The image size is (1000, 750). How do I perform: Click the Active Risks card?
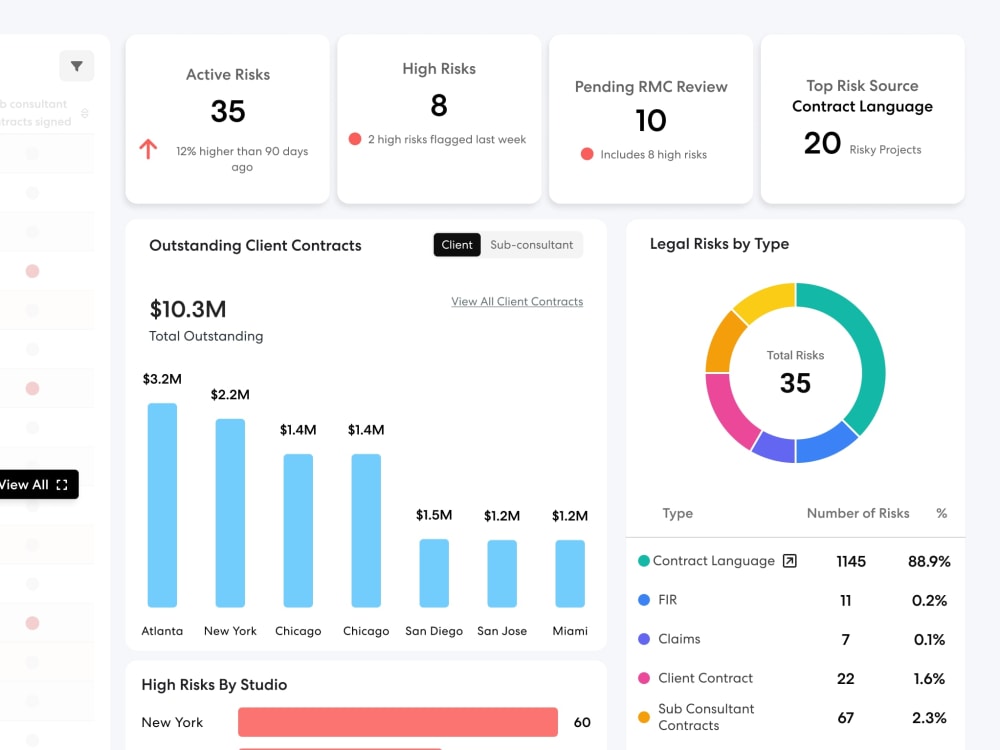pos(228,119)
